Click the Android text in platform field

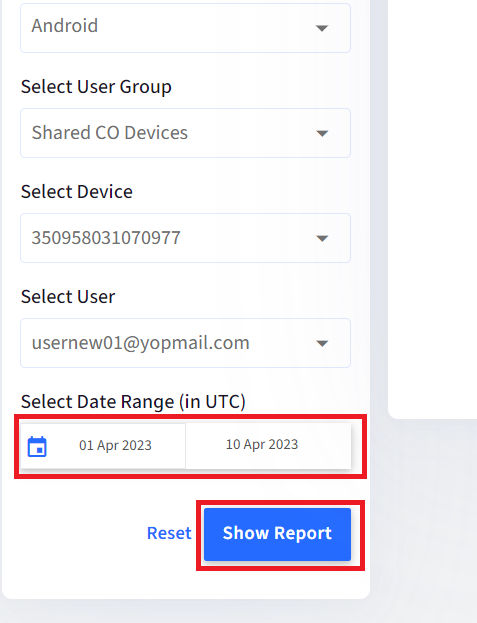65,26
